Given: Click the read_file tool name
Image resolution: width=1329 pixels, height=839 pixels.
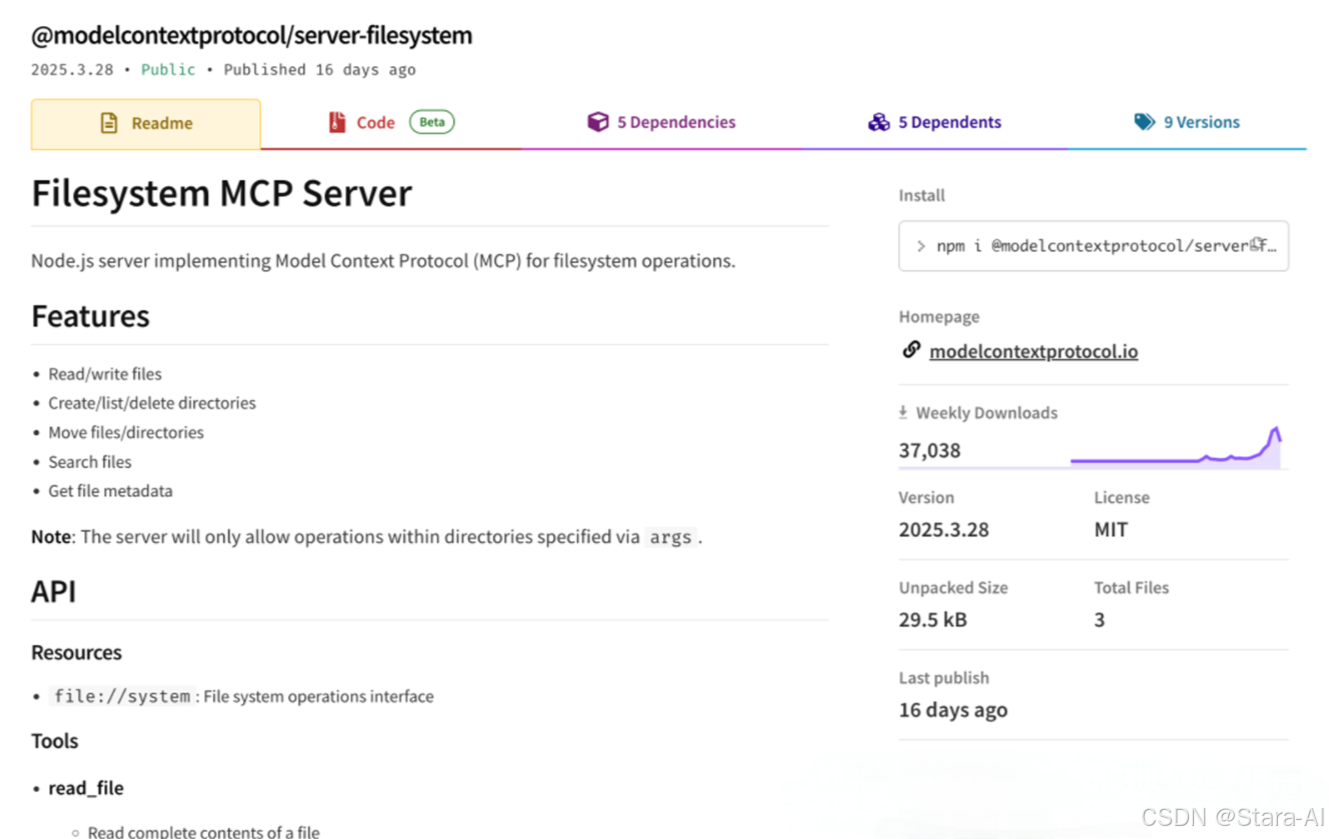Looking at the screenshot, I should tap(86, 788).
